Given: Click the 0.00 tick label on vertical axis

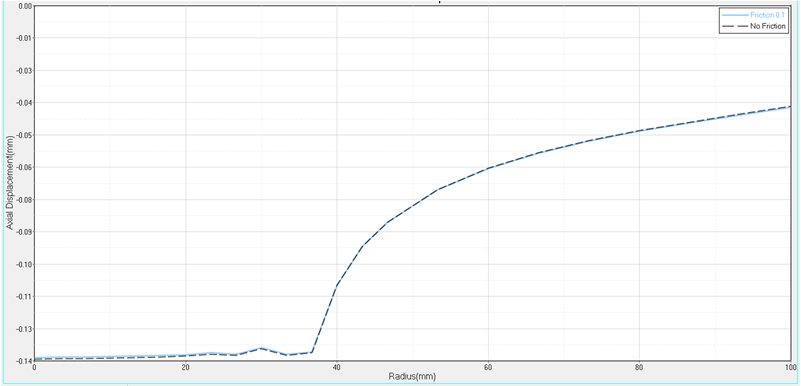Looking at the screenshot, I should tap(25, 6).
